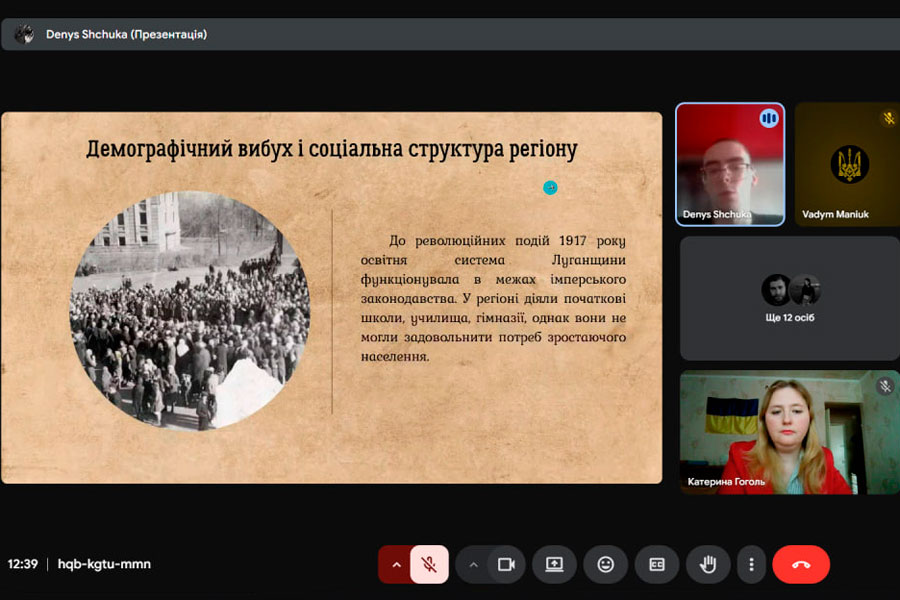Click the first small avatar in 'Ще 12 осіб' tile

click(x=776, y=289)
